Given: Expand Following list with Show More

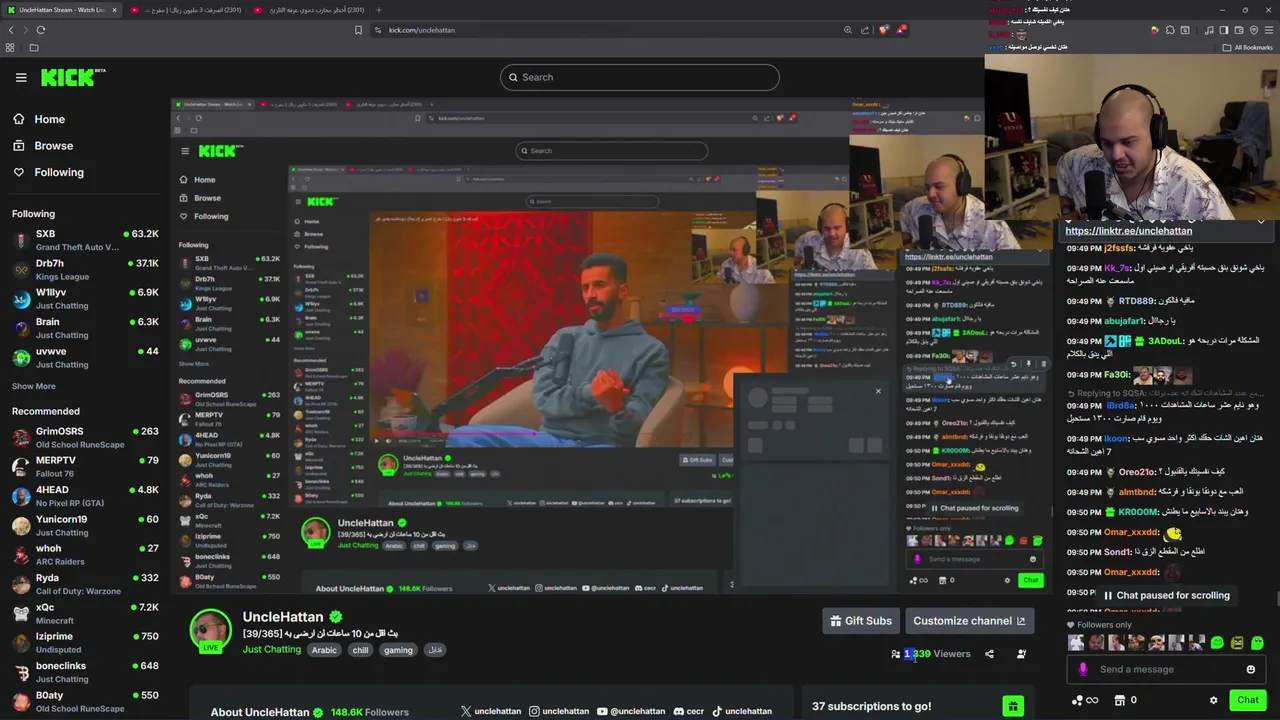Looking at the screenshot, I should click(x=34, y=386).
